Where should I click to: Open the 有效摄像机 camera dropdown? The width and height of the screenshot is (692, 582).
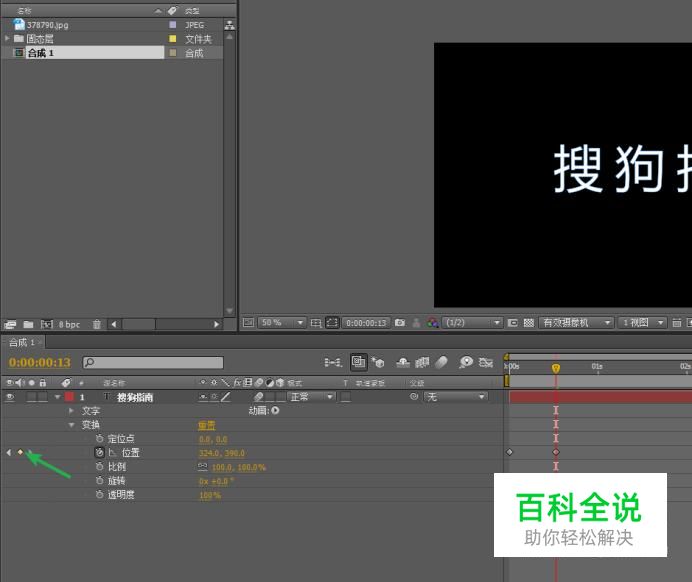[x=575, y=323]
